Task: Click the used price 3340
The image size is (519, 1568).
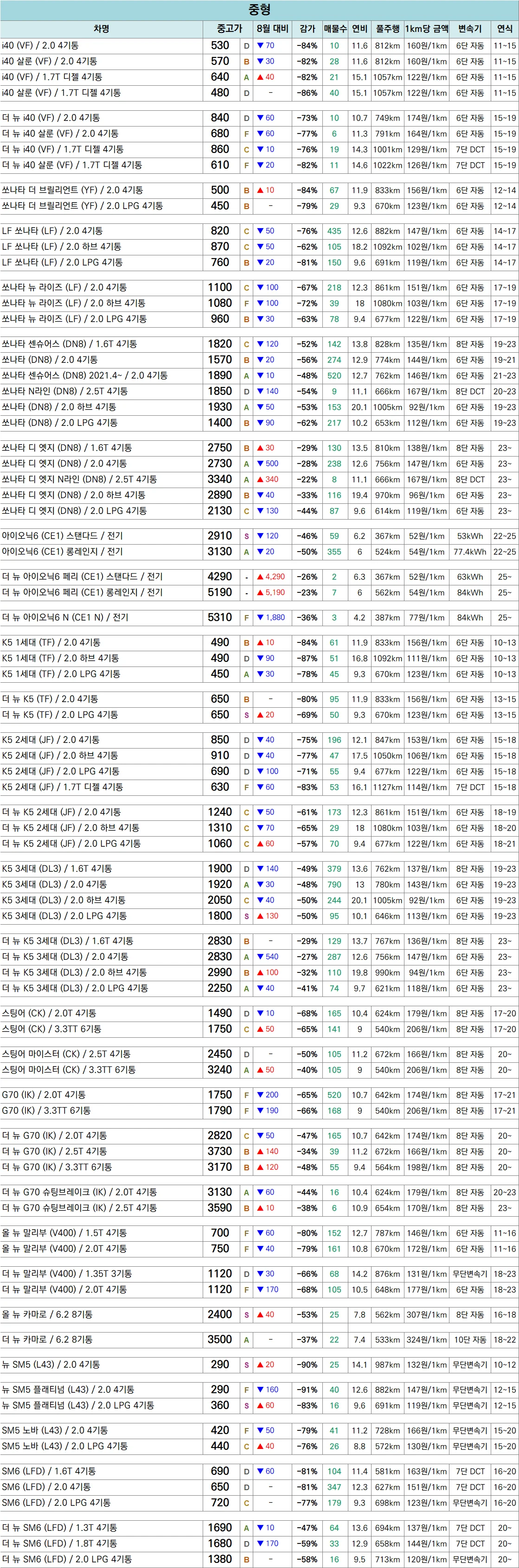Action: tap(219, 479)
